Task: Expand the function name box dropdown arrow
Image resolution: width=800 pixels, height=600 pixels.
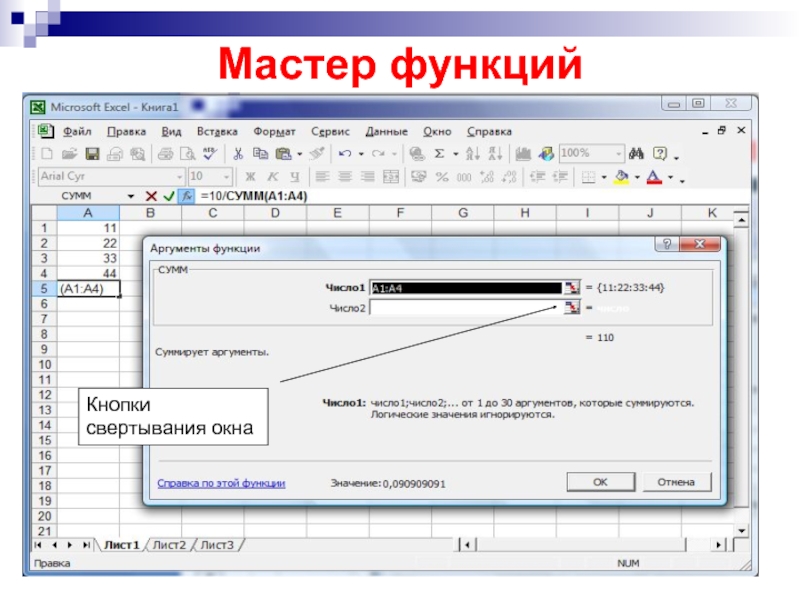Action: click(131, 196)
